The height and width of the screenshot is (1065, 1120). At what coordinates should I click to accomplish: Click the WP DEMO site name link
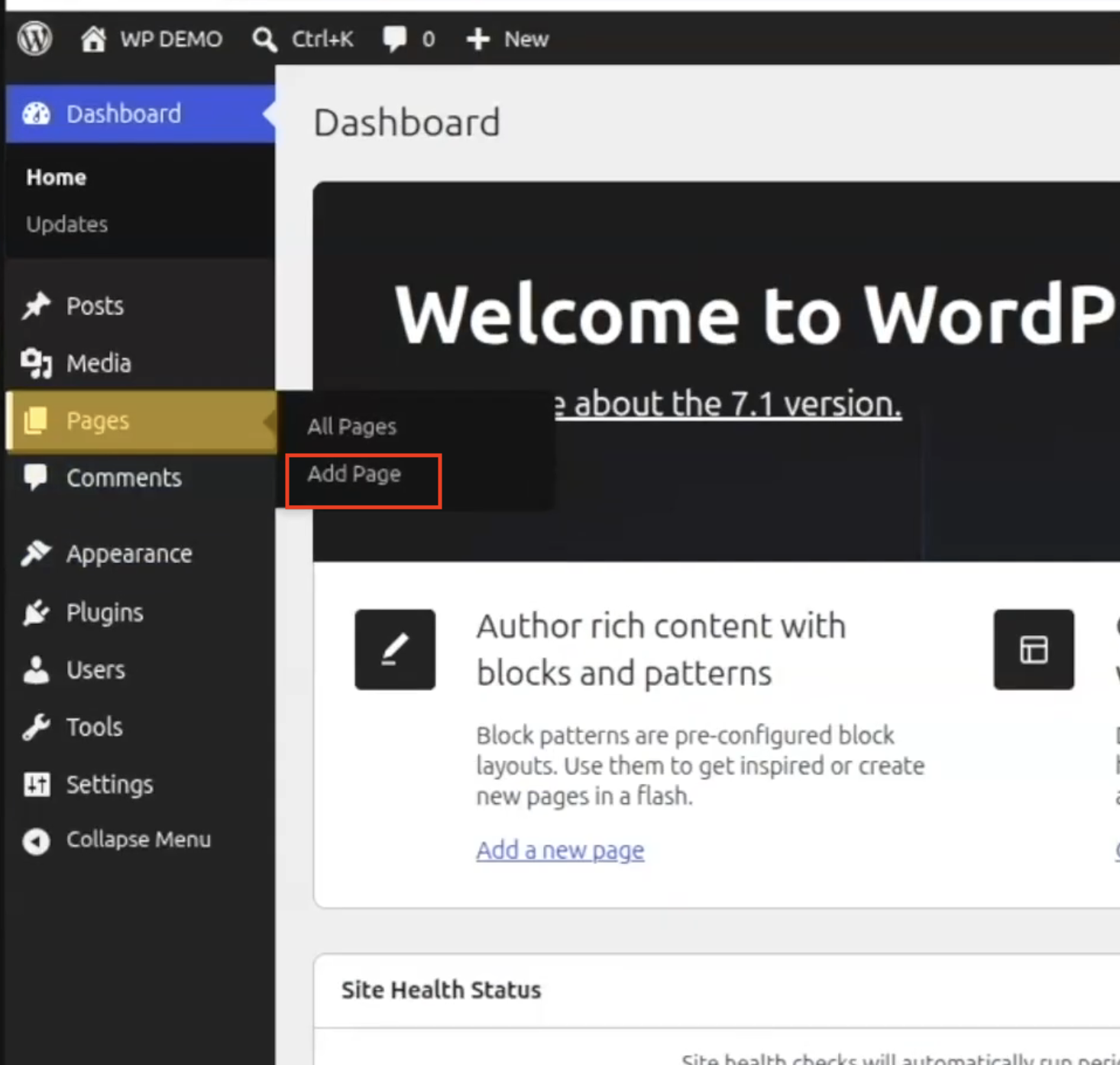171,39
